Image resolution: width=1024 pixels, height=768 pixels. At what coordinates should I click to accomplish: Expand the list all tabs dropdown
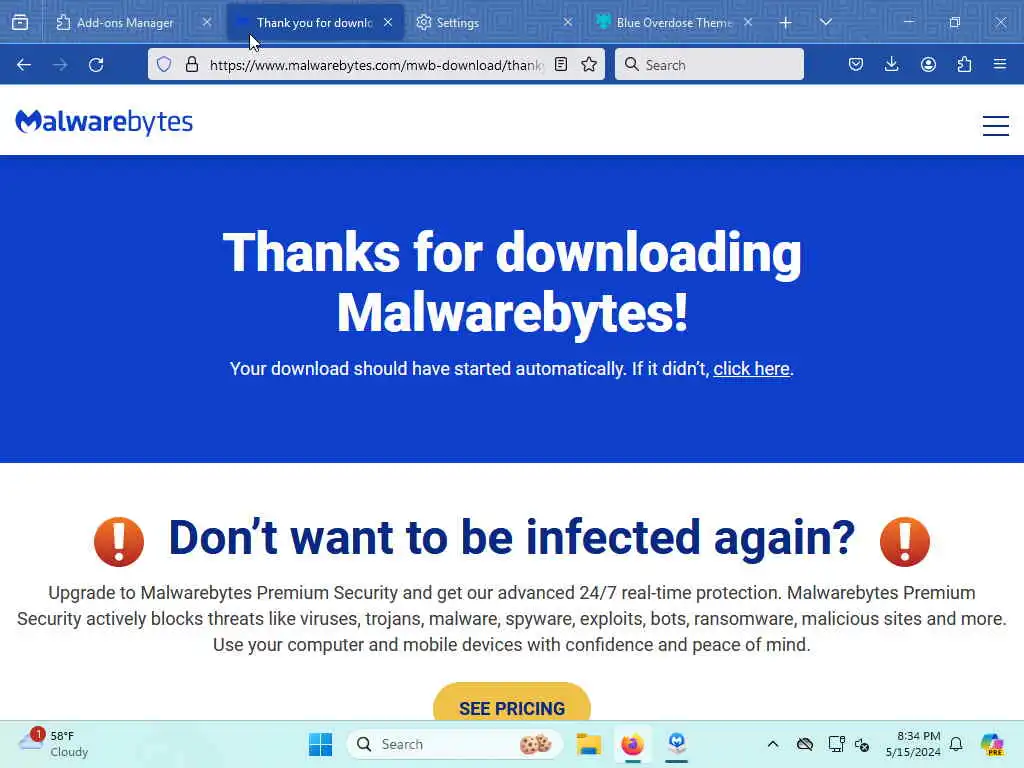tap(825, 22)
